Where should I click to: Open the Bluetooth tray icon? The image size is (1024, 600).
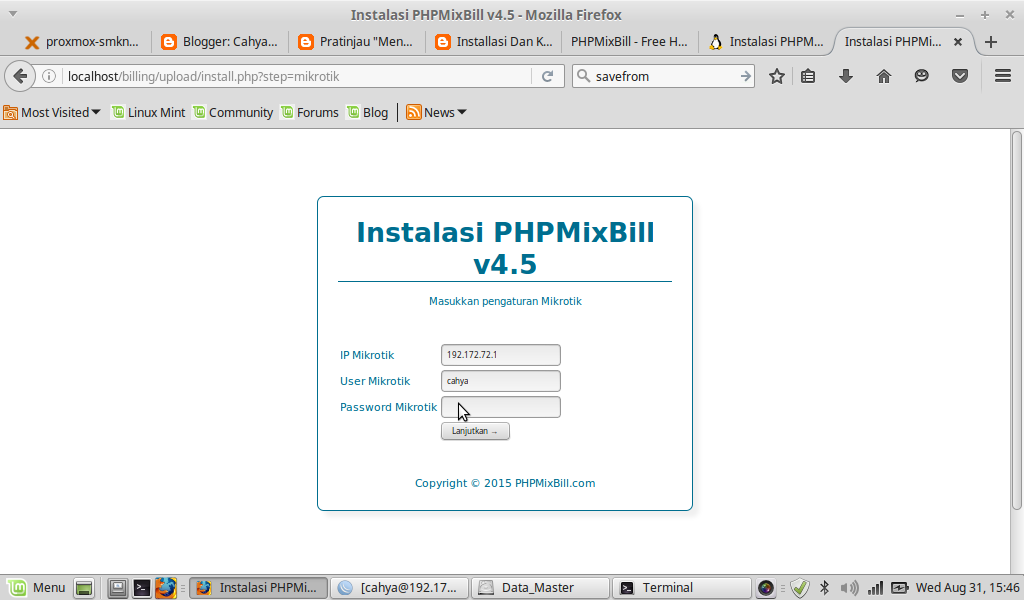coord(824,588)
